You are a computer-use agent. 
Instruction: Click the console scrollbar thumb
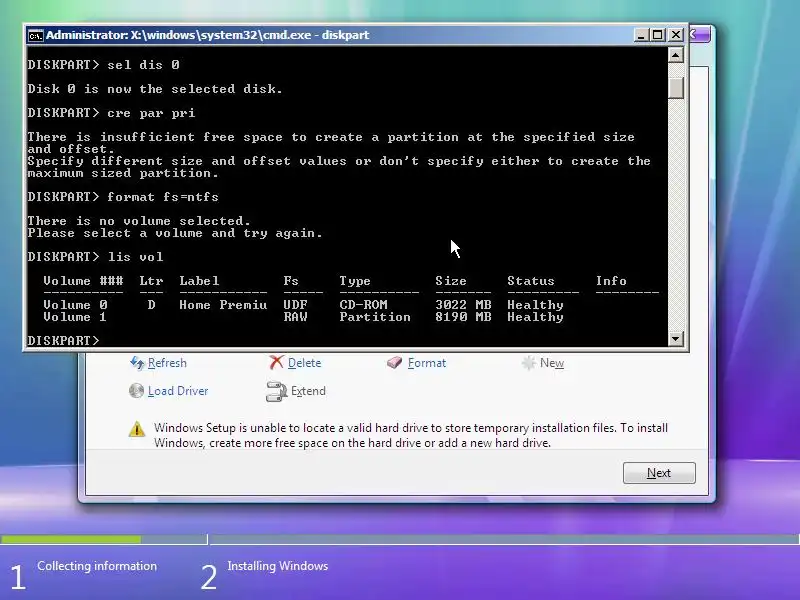[676, 87]
